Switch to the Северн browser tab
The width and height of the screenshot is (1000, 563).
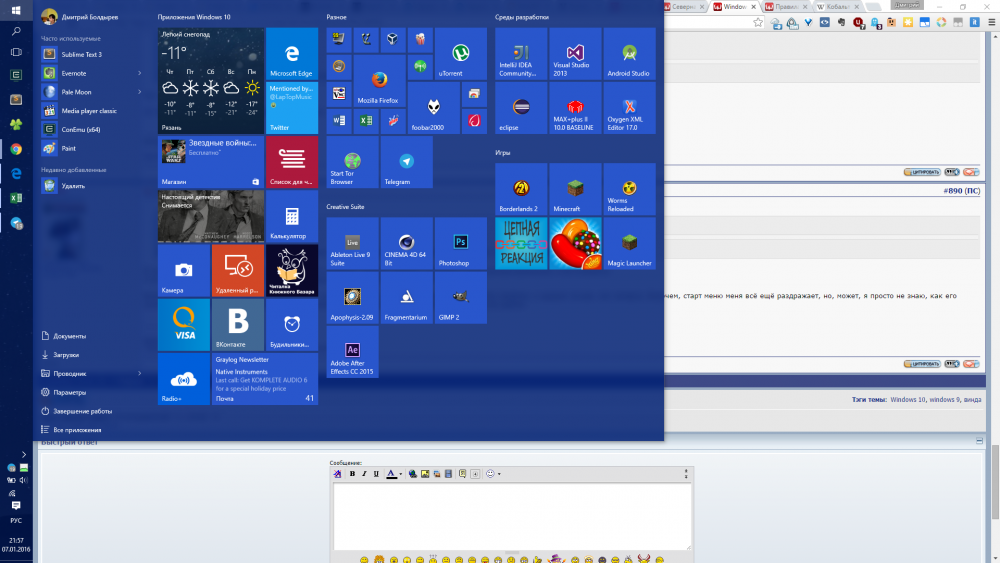coord(683,7)
